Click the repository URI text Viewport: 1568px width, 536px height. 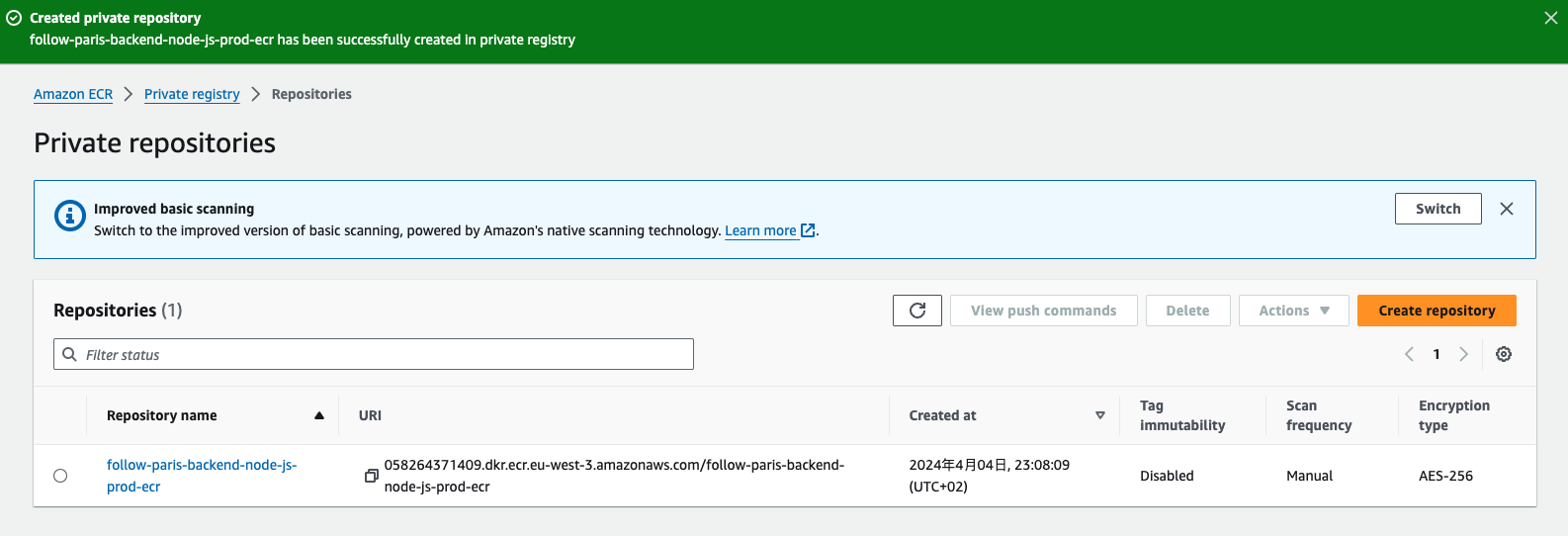pos(614,476)
